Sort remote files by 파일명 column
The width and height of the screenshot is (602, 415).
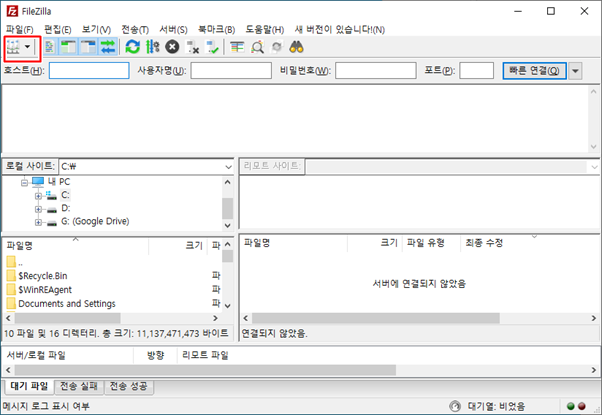coord(294,243)
